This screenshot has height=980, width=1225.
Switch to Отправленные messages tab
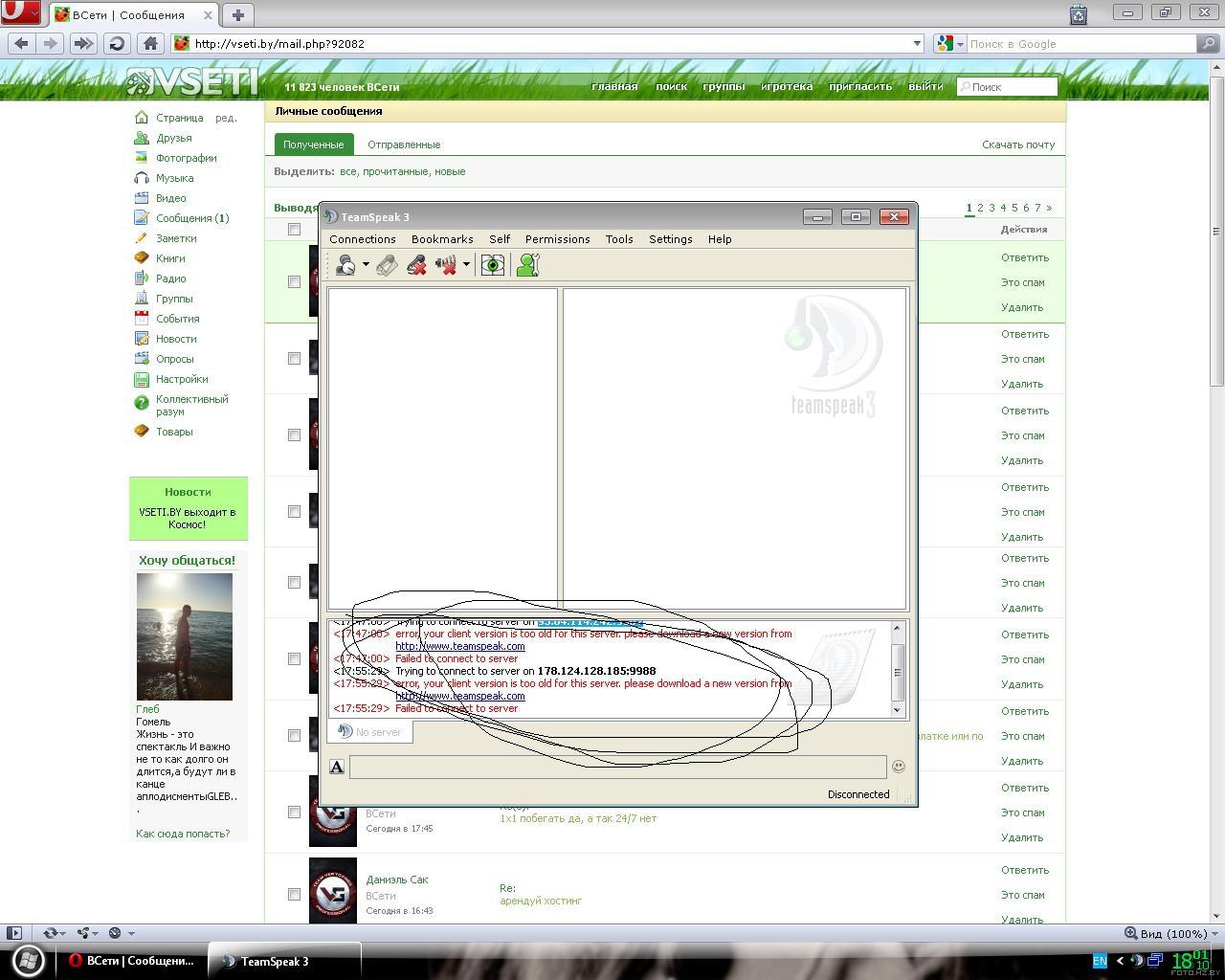[x=404, y=145]
